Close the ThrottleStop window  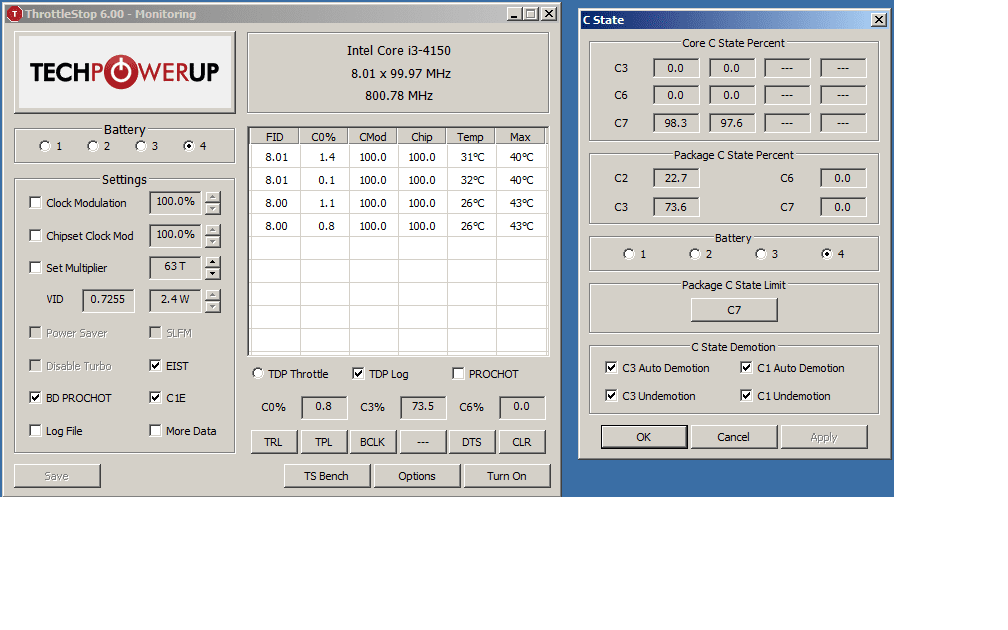click(x=549, y=14)
